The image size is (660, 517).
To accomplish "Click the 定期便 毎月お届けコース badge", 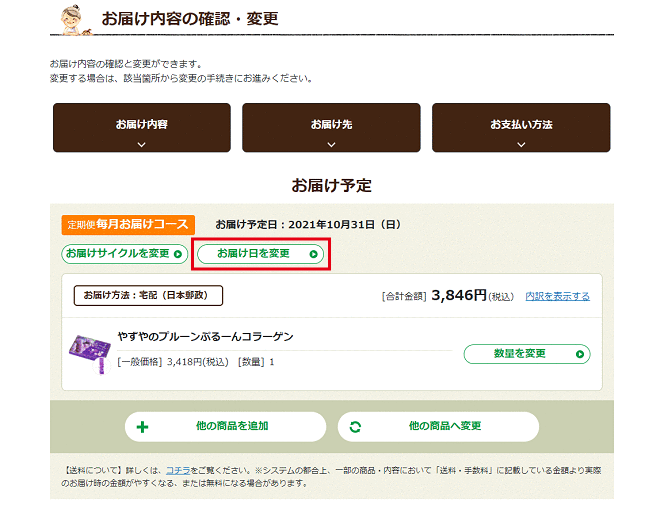I will (x=128, y=224).
